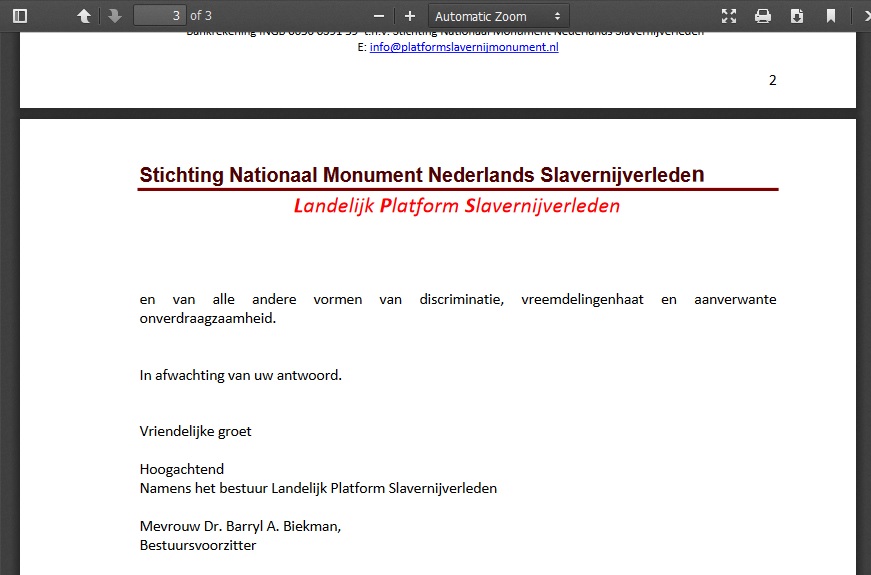Screen dimensions: 871x575
Task: Click the 'Bestuursvoorzitter' title text
Action: coord(198,545)
